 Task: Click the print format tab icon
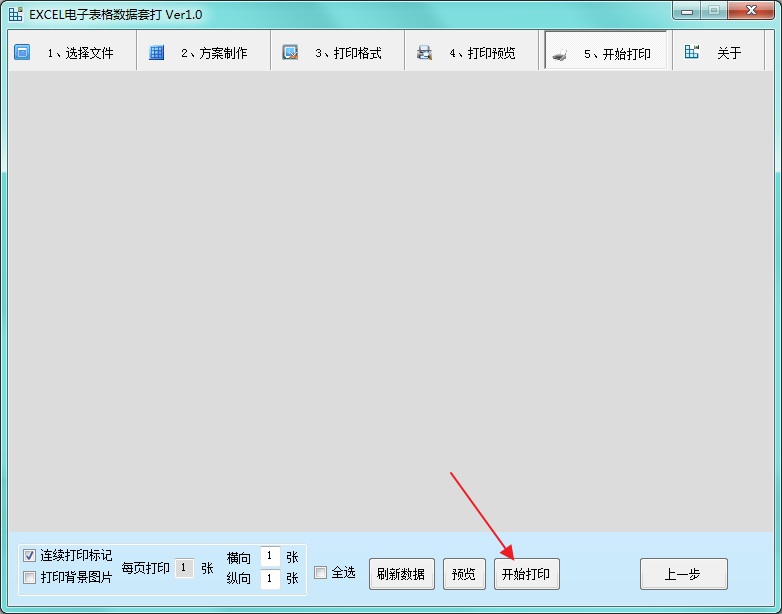point(290,52)
